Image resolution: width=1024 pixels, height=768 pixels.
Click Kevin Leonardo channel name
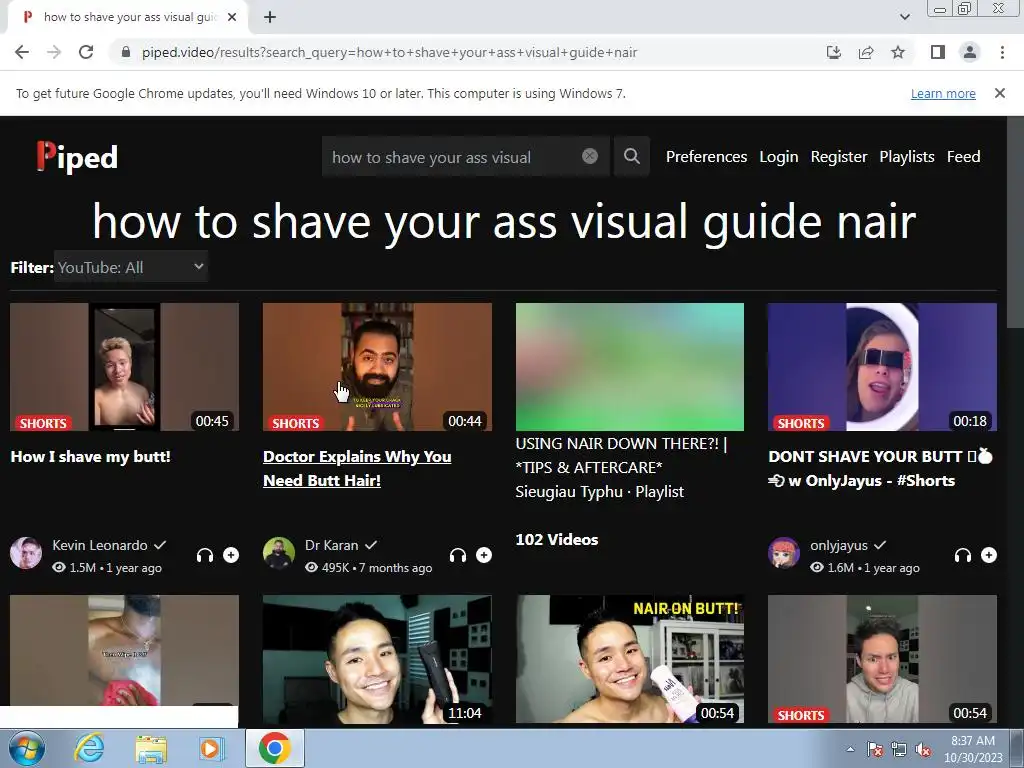point(100,545)
